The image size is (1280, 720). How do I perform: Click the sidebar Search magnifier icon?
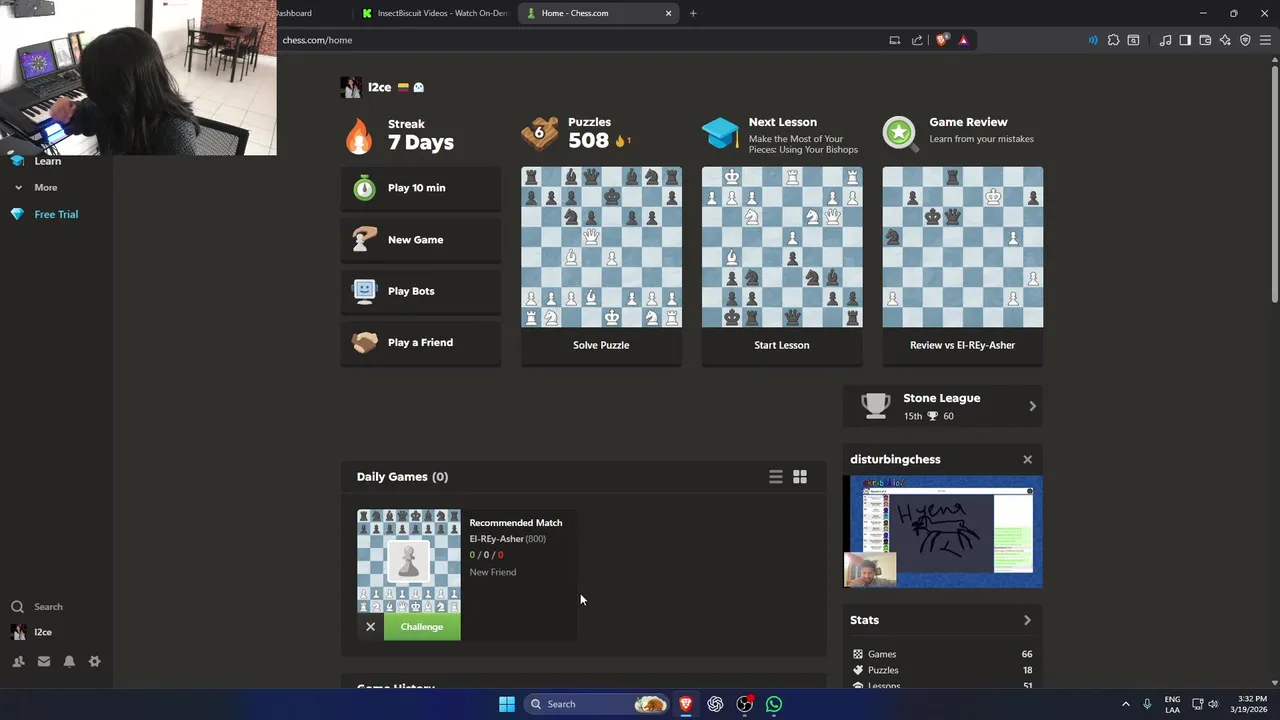(17, 606)
